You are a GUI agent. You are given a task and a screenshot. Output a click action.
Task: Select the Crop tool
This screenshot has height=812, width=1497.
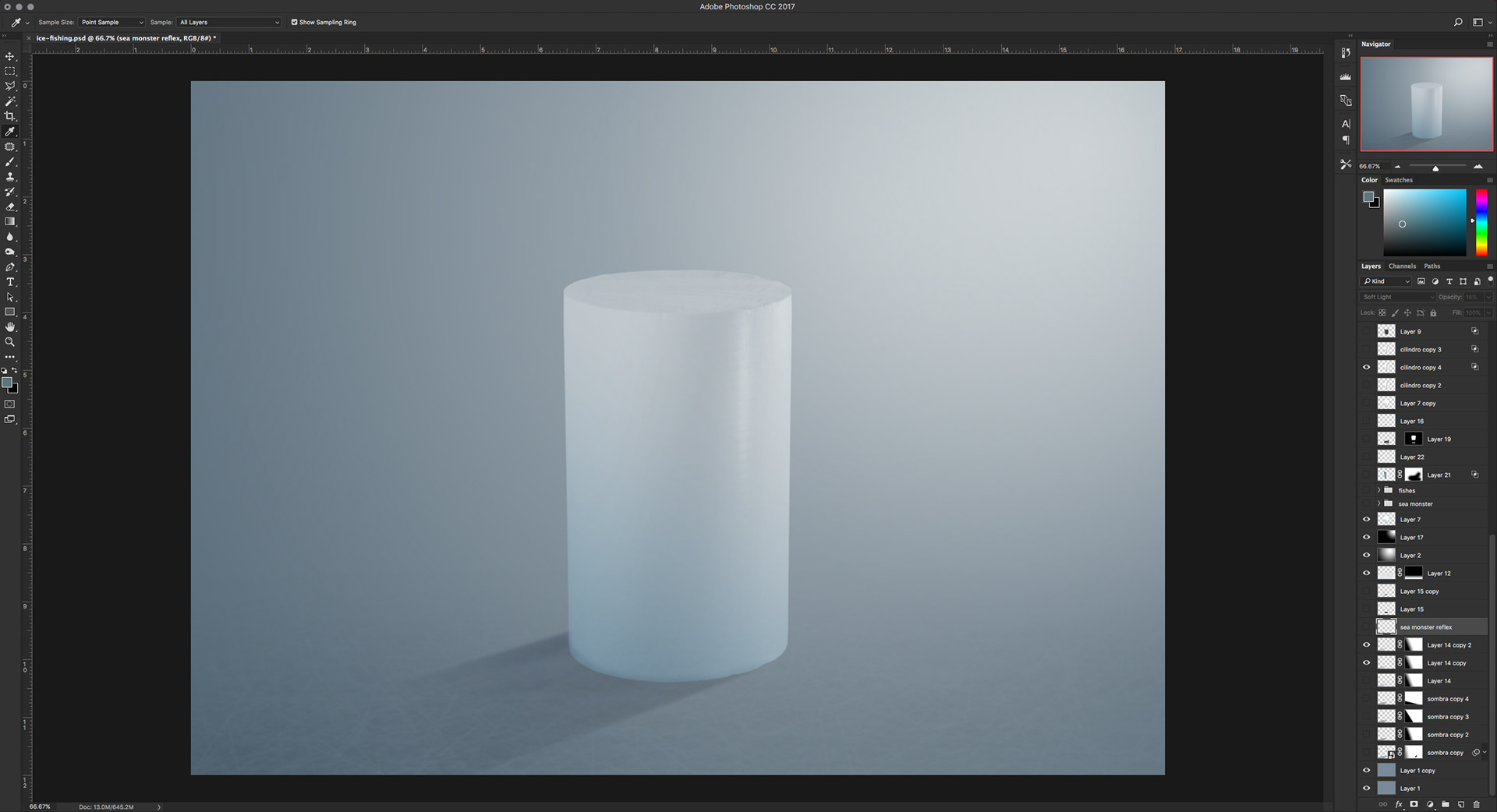point(10,117)
